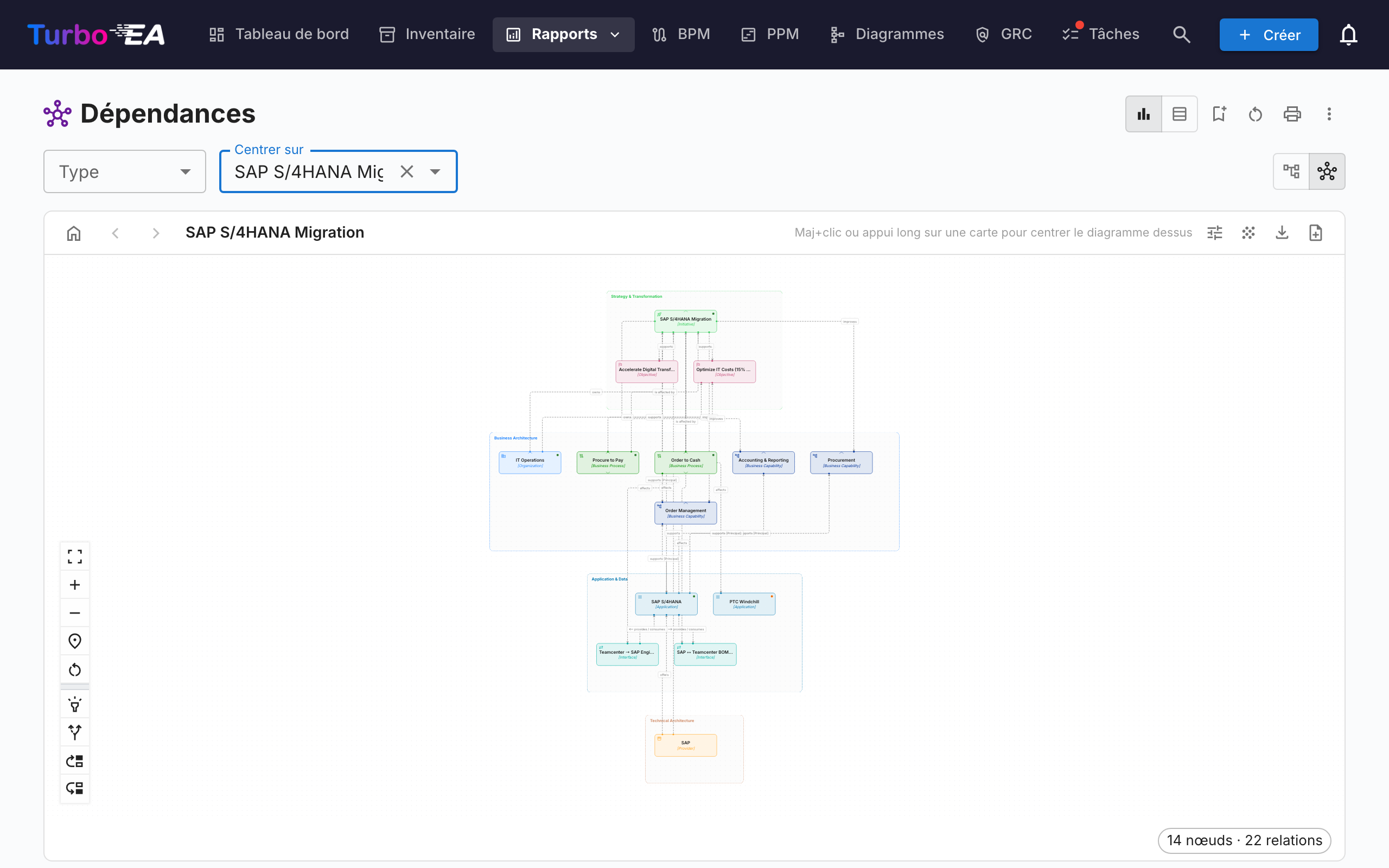Click the Procure to Pay process card

pyautogui.click(x=608, y=462)
